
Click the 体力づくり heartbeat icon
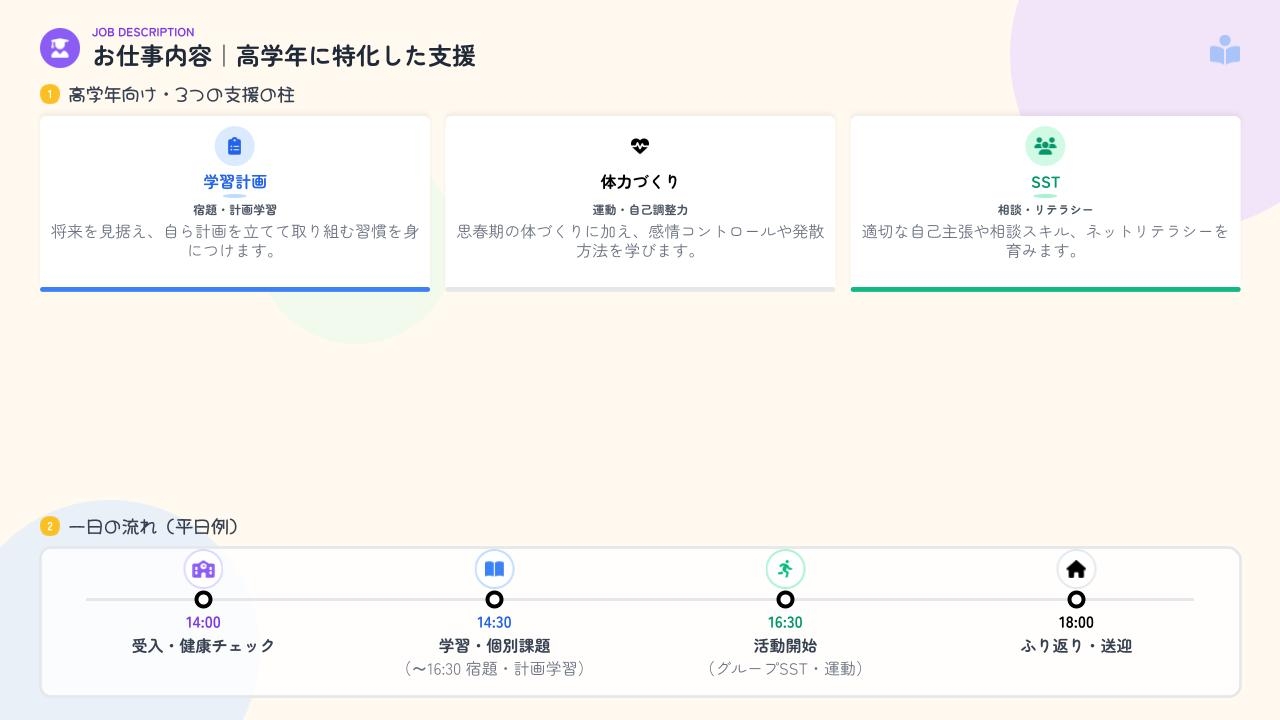pyautogui.click(x=640, y=146)
